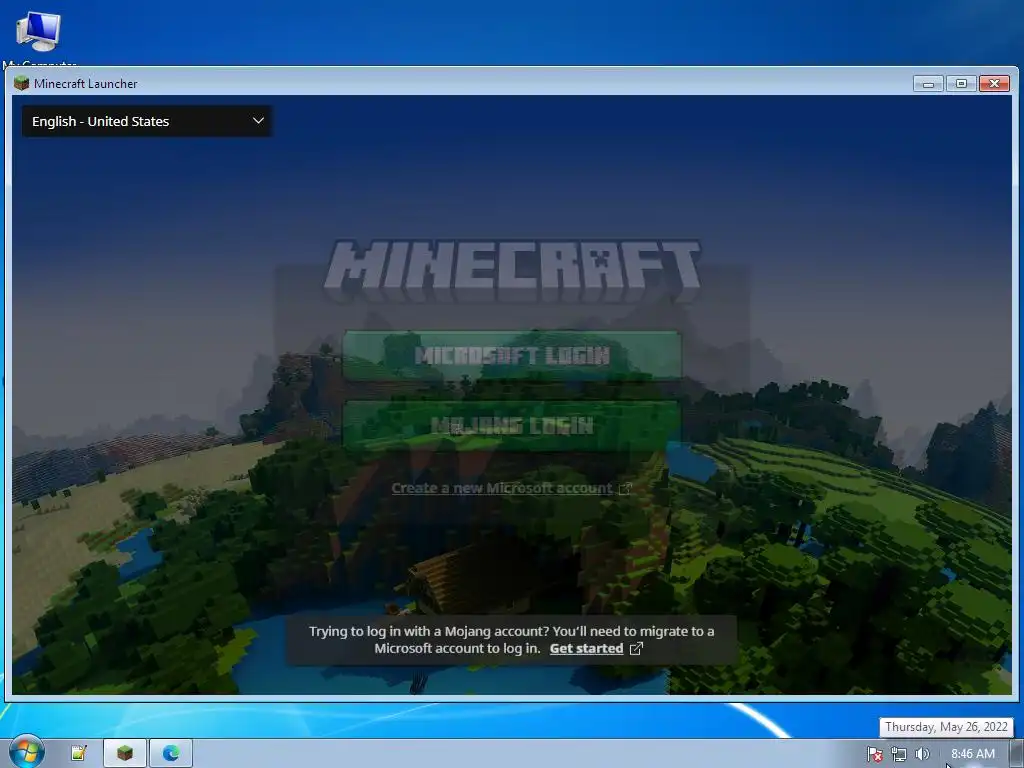Minimize the Minecraft Launcher window
Viewport: 1024px width, 768px height.
click(x=928, y=84)
